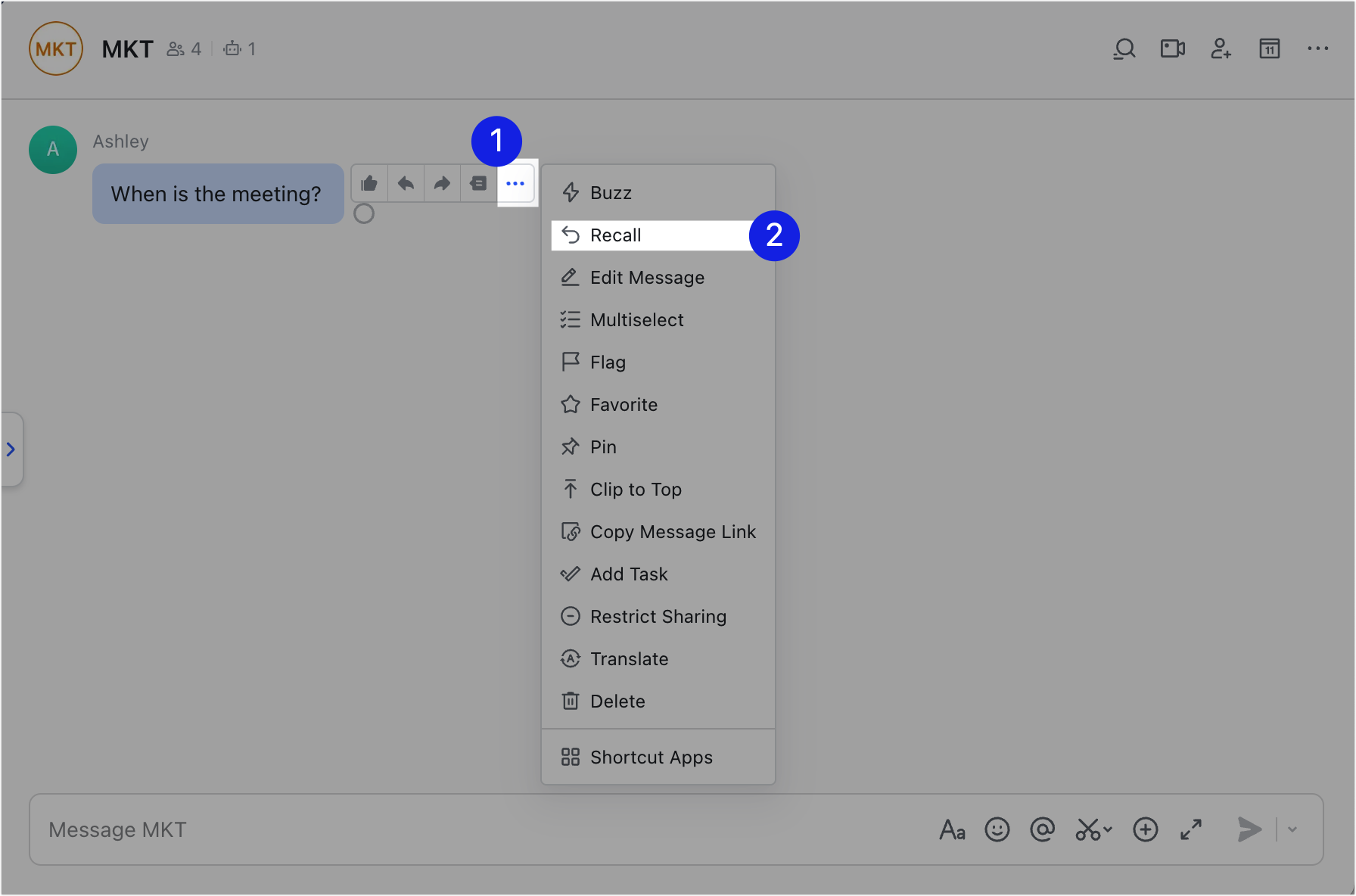Insert an emoji using the smiley icon
1356x896 pixels.
click(997, 829)
